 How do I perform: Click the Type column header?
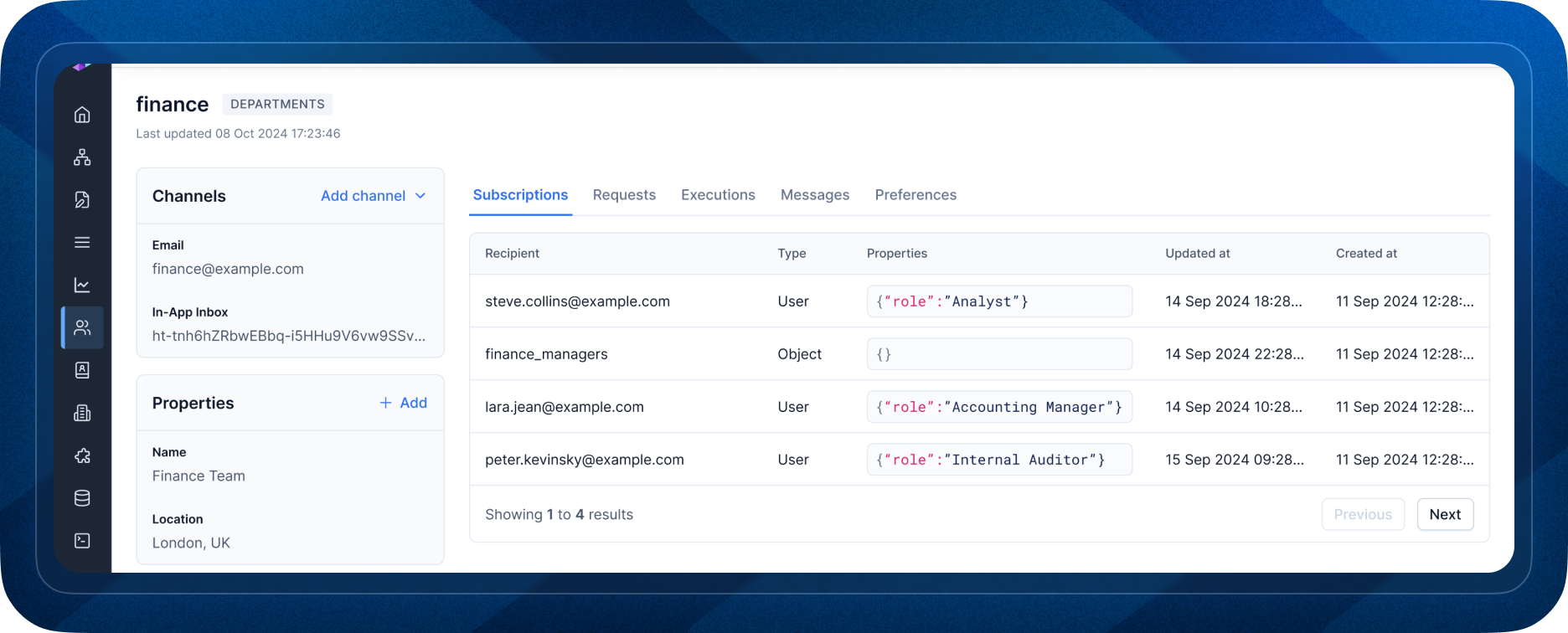[x=792, y=254]
